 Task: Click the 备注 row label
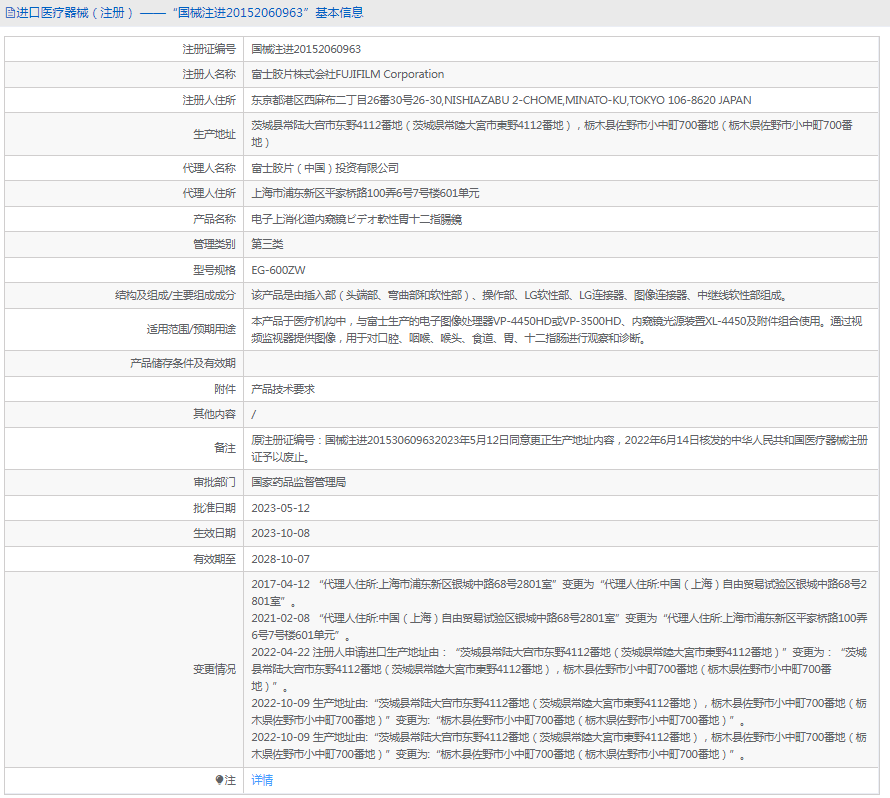point(225,448)
